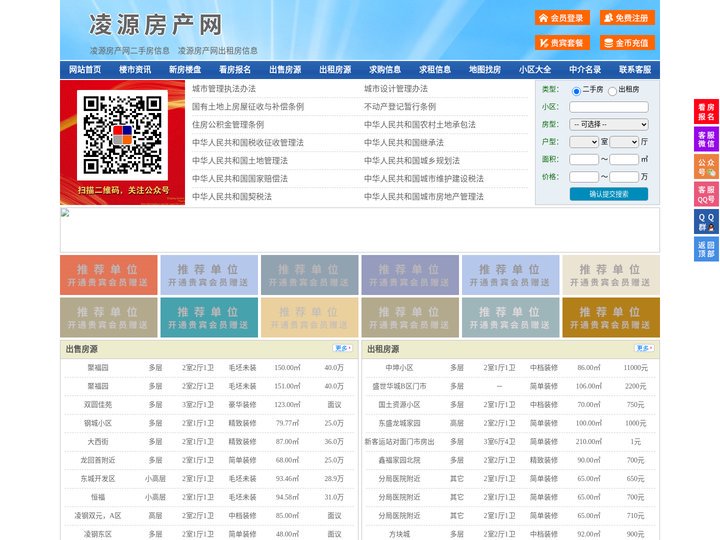This screenshot has width=720, height=540.
Task: Open 不动产登记暂行条例 link
Action: coord(400,107)
